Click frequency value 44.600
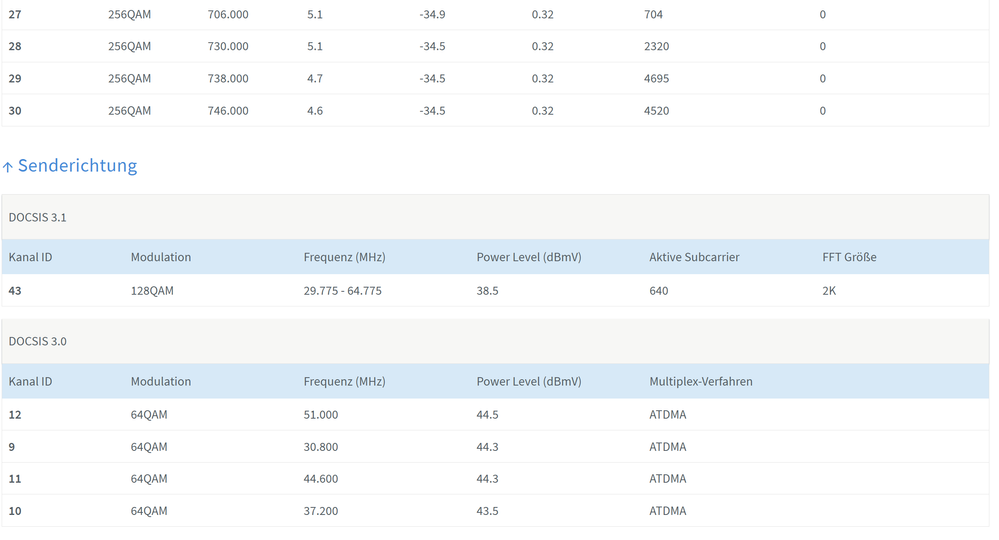Screen dimensions: 999x540 320,479
